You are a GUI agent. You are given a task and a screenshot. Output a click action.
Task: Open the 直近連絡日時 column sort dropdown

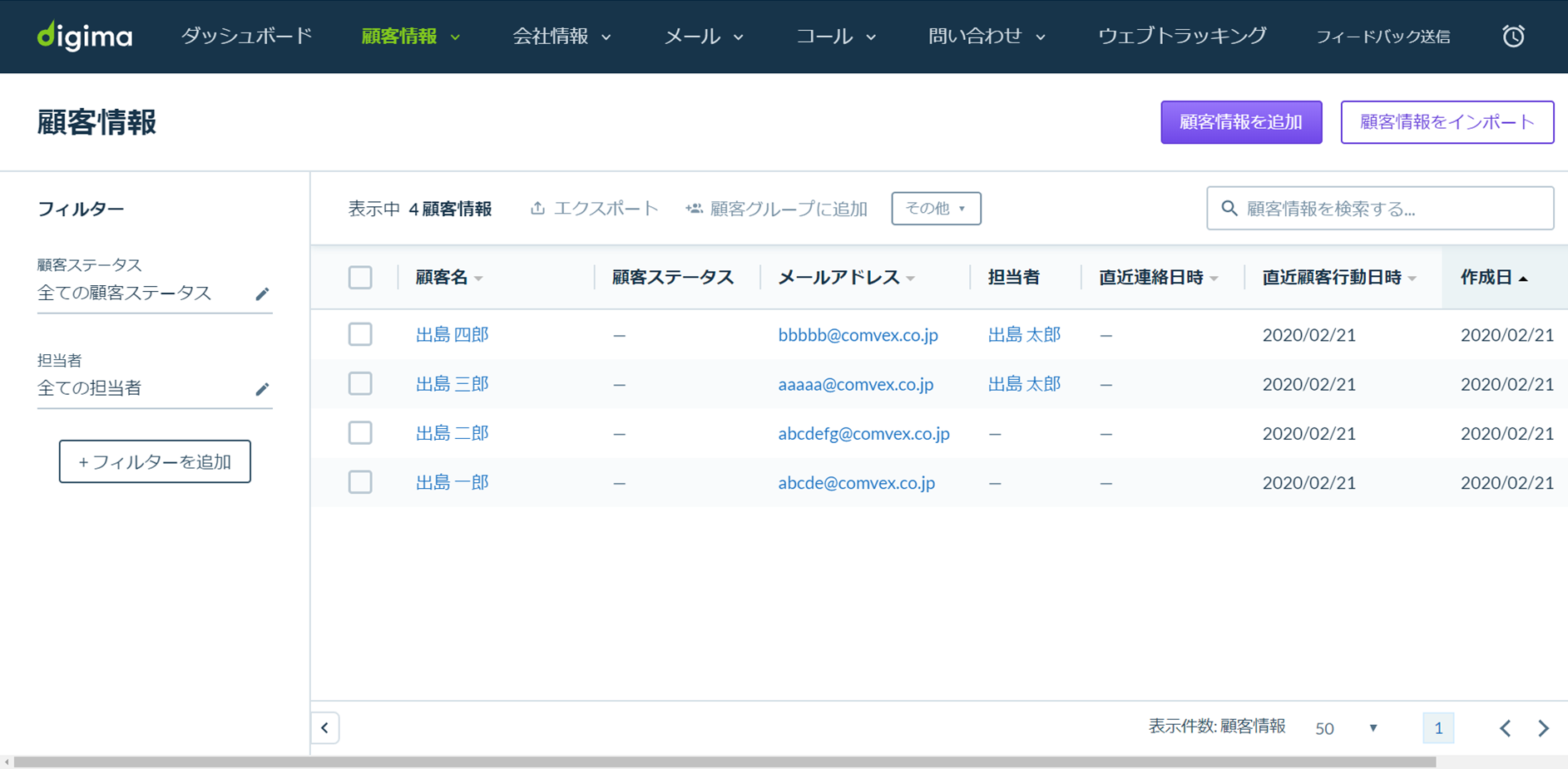click(x=1214, y=279)
